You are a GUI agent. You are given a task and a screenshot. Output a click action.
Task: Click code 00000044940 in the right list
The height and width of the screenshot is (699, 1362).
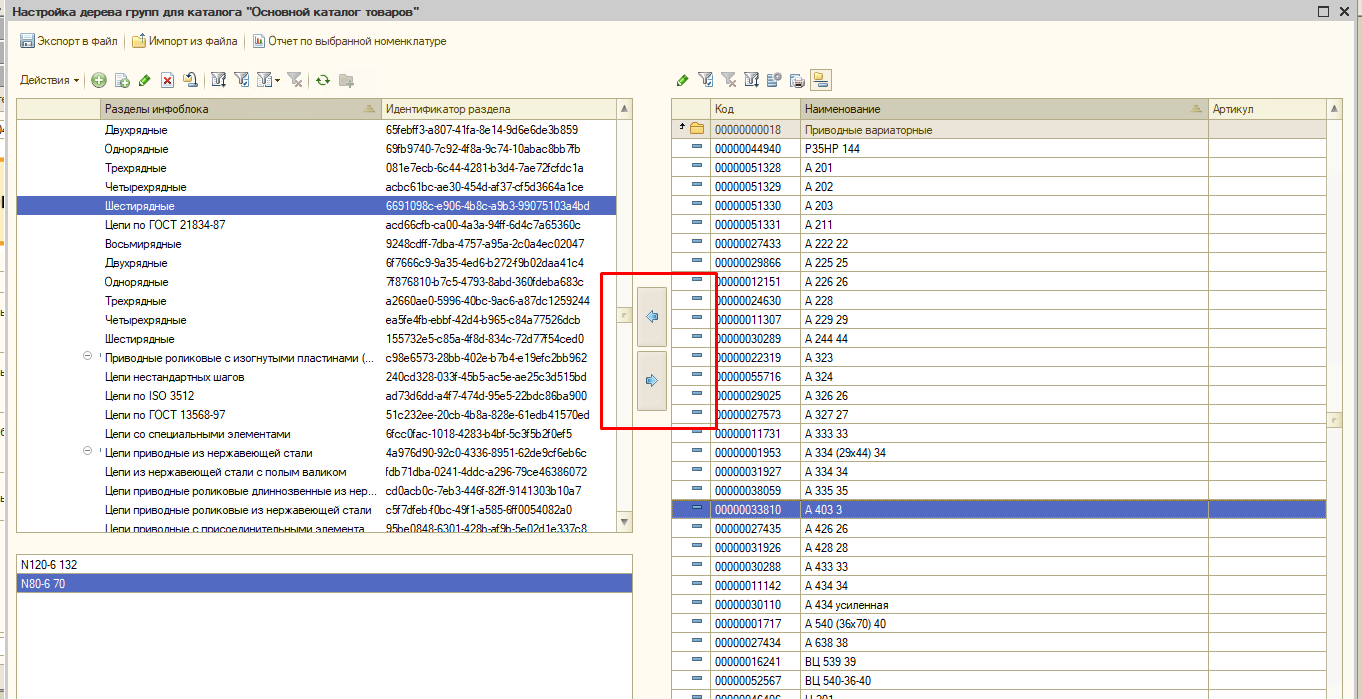(x=748, y=148)
